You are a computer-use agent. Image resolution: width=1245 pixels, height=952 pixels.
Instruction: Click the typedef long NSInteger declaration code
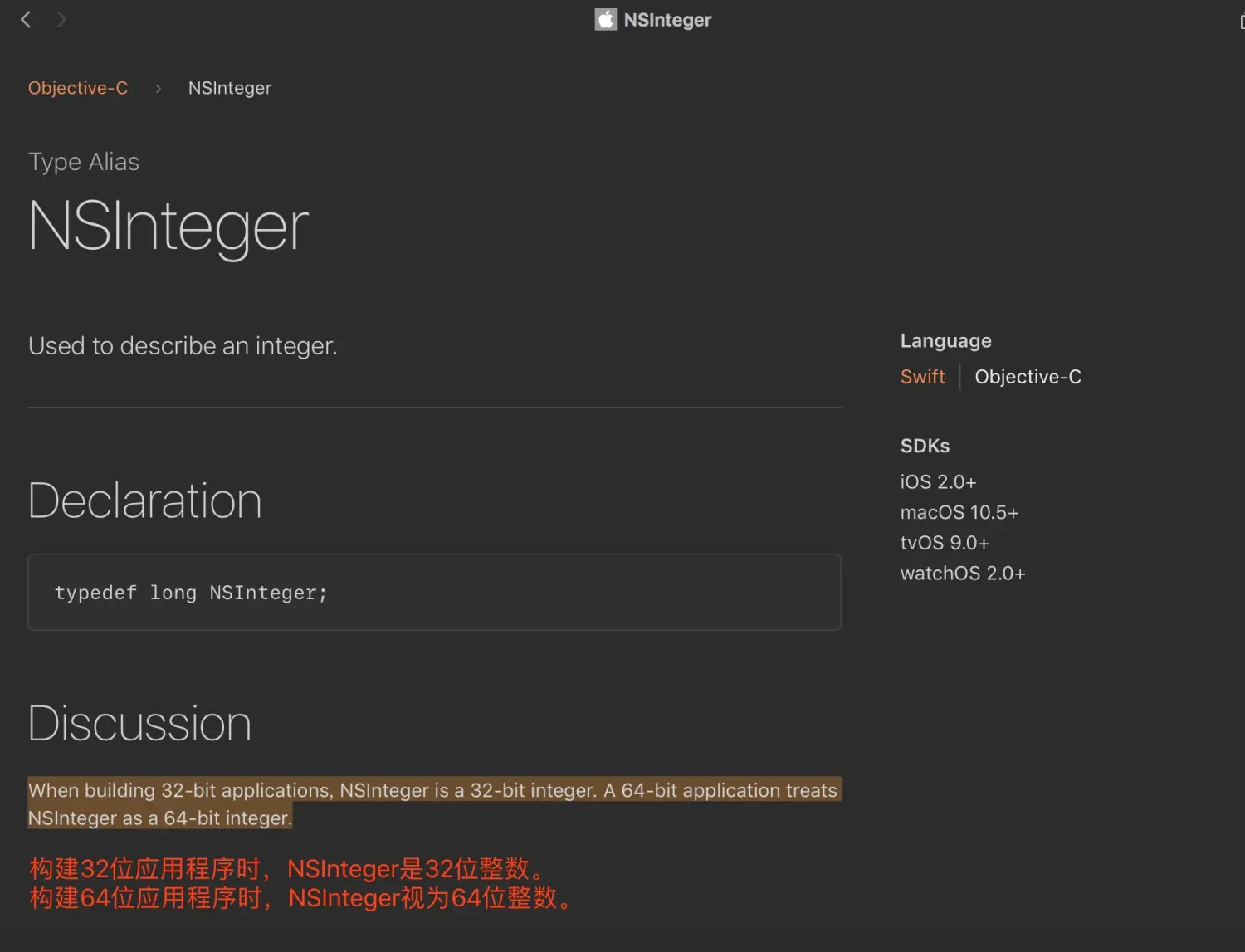coord(191,593)
